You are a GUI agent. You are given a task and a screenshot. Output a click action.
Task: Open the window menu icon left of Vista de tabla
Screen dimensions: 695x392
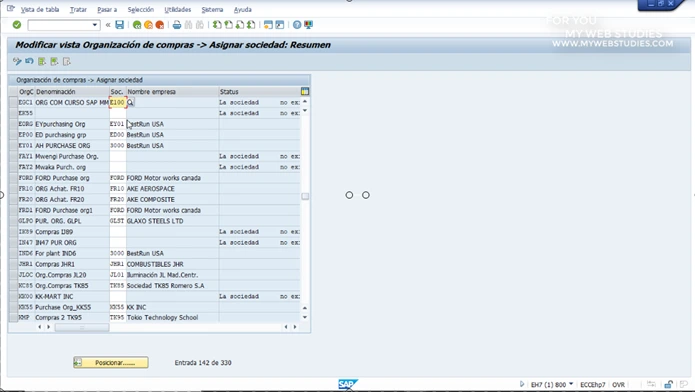pos(11,8)
